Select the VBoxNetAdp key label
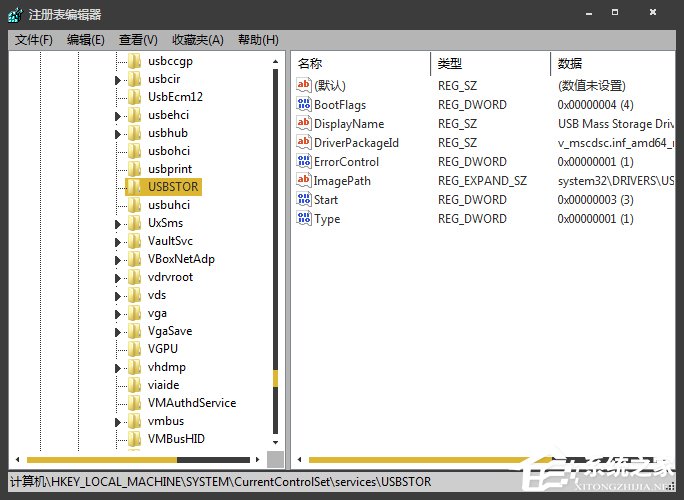This screenshot has height=500, width=684. [x=181, y=259]
